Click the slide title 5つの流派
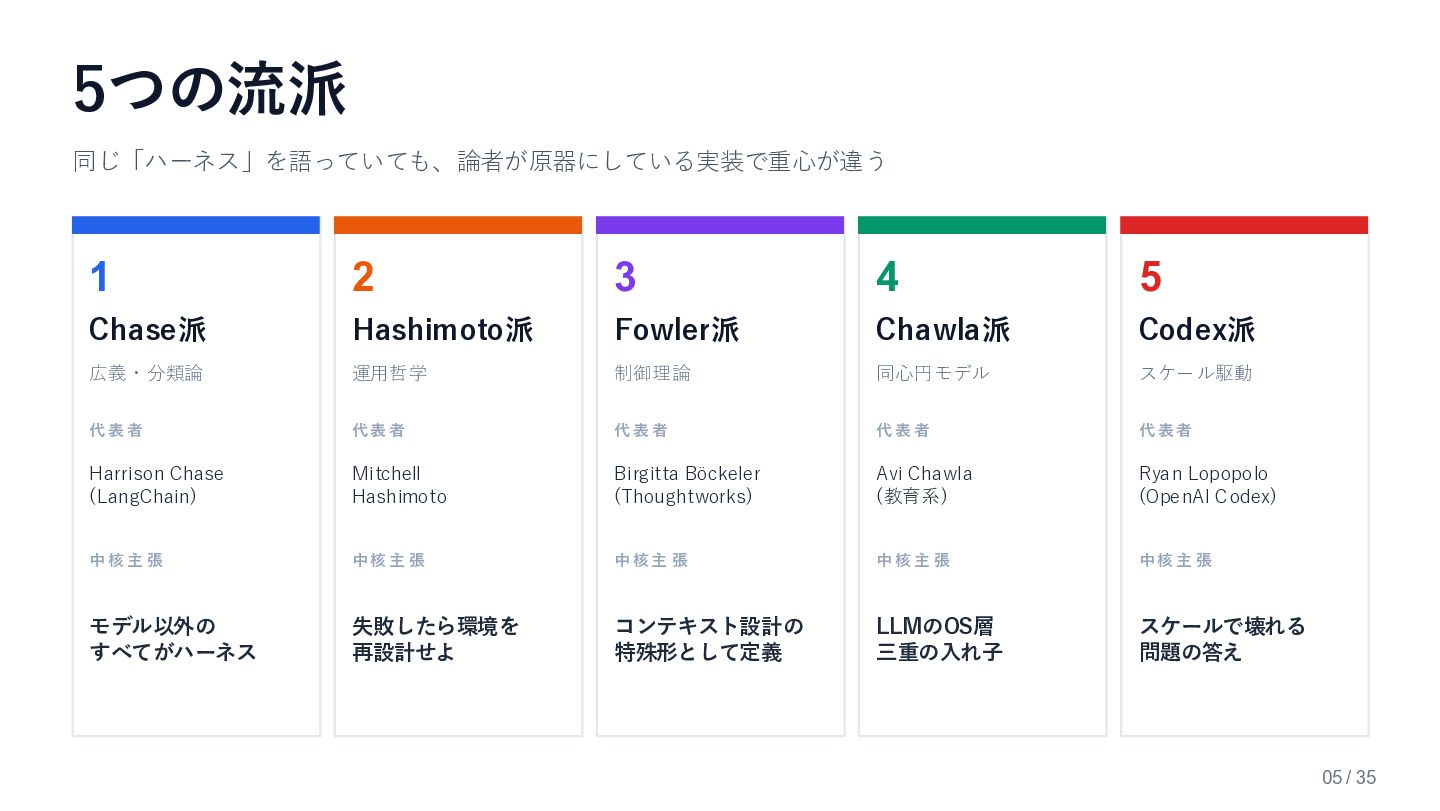Screen dimensions: 1440x811 coord(210,90)
